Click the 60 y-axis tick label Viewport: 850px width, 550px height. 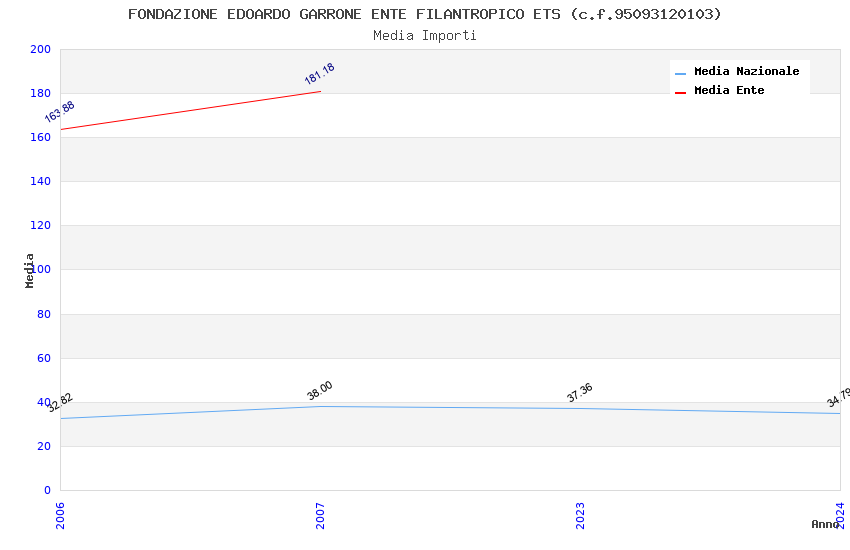[x=44, y=358]
